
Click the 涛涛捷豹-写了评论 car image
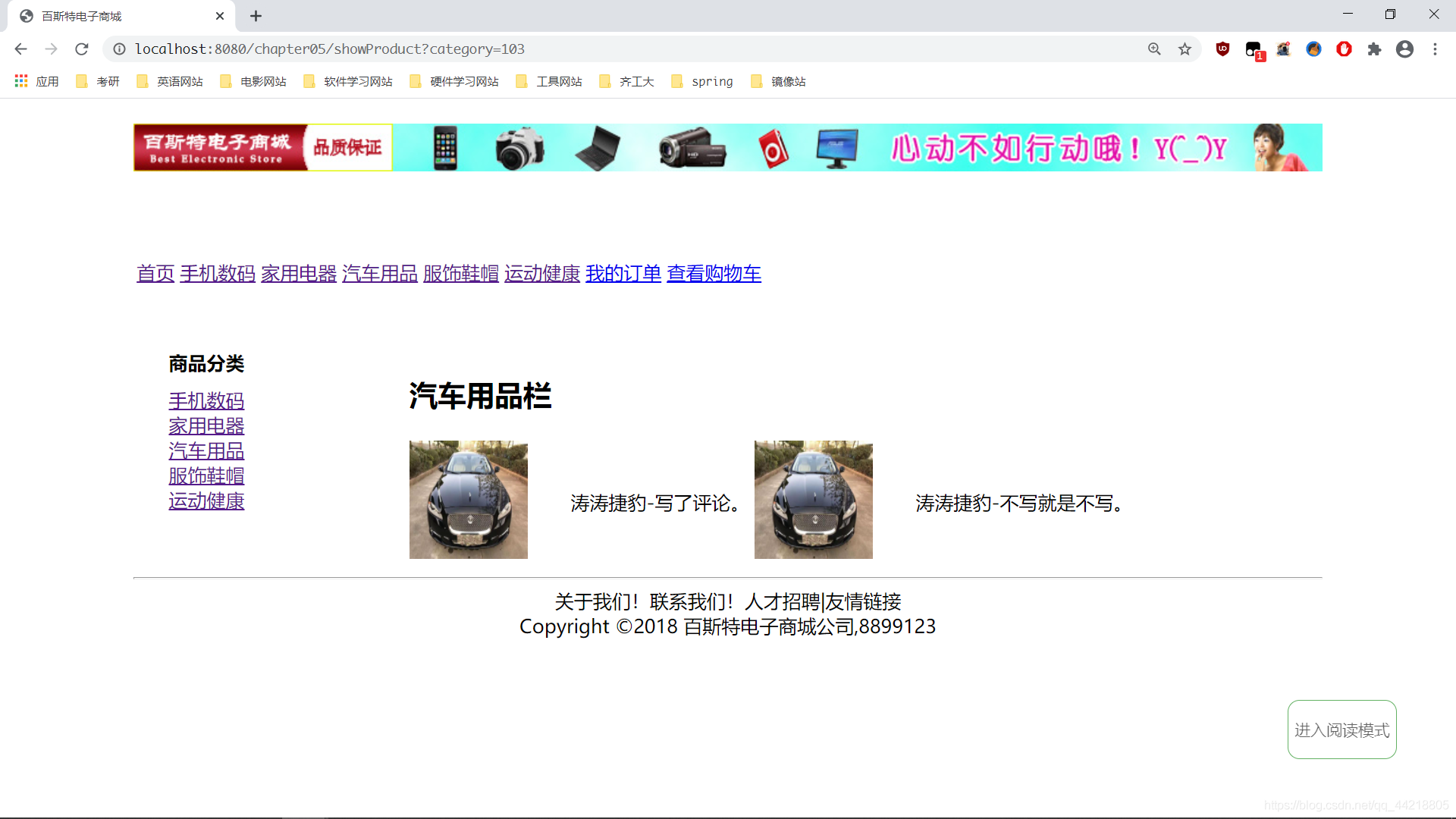coord(469,500)
